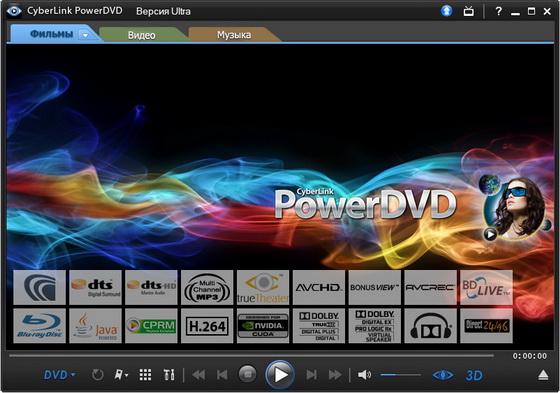The height and width of the screenshot is (393, 560).
Task: Click the PowerDVD eye logo in title bar
Action: click(x=13, y=11)
